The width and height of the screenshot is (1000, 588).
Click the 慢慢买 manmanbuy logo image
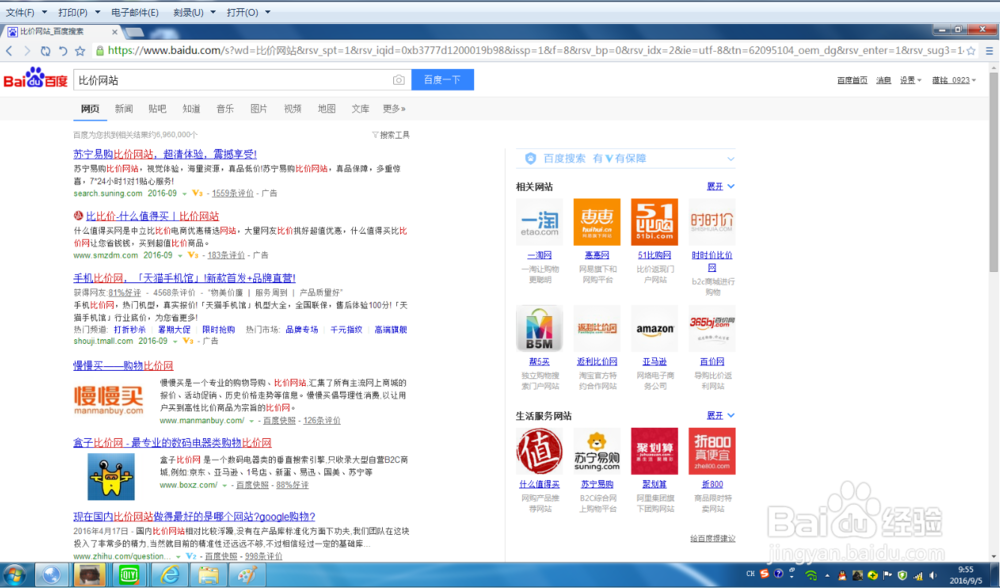pyautogui.click(x=108, y=399)
